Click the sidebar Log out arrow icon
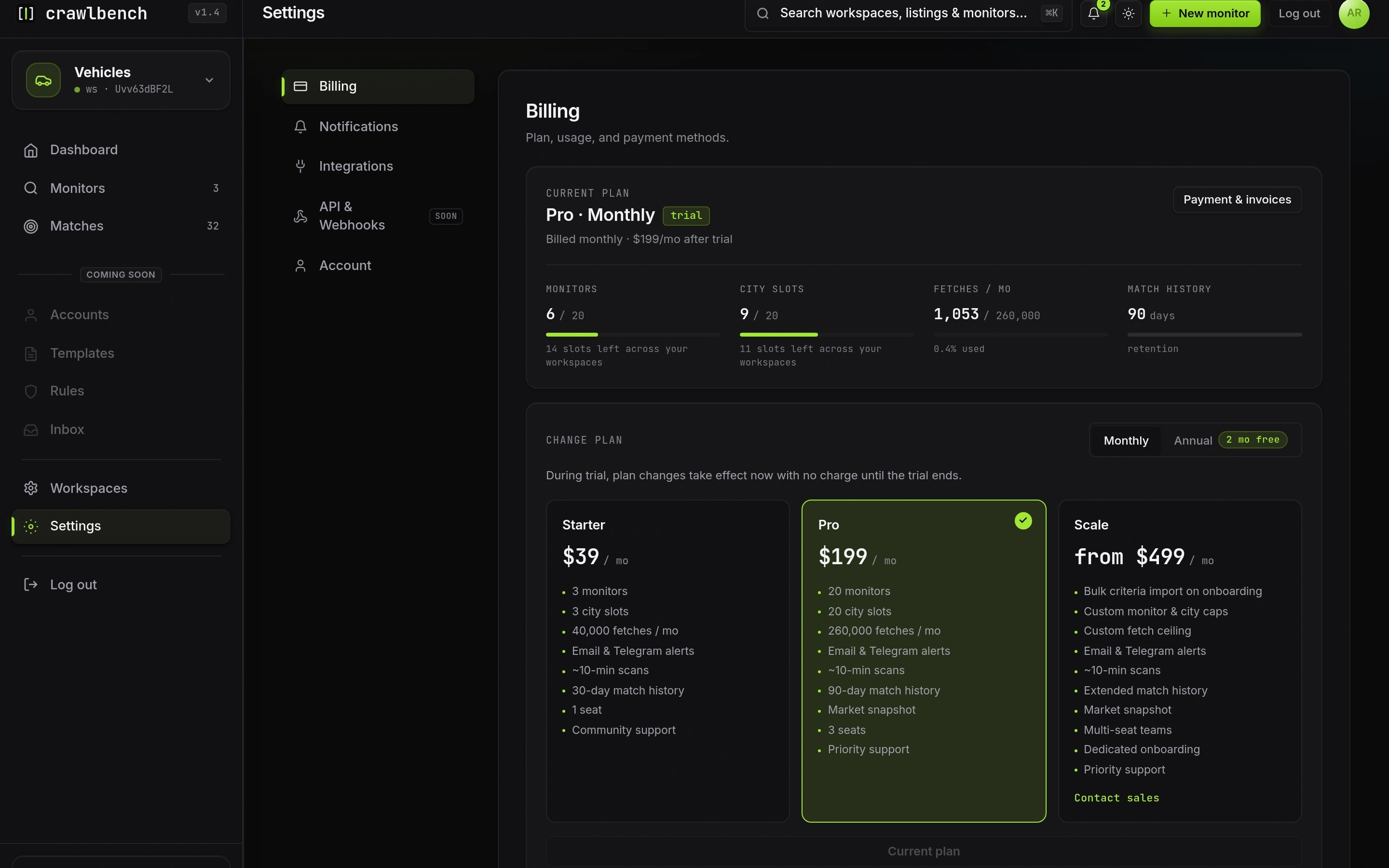Viewport: 1389px width, 868px height. tap(31, 584)
